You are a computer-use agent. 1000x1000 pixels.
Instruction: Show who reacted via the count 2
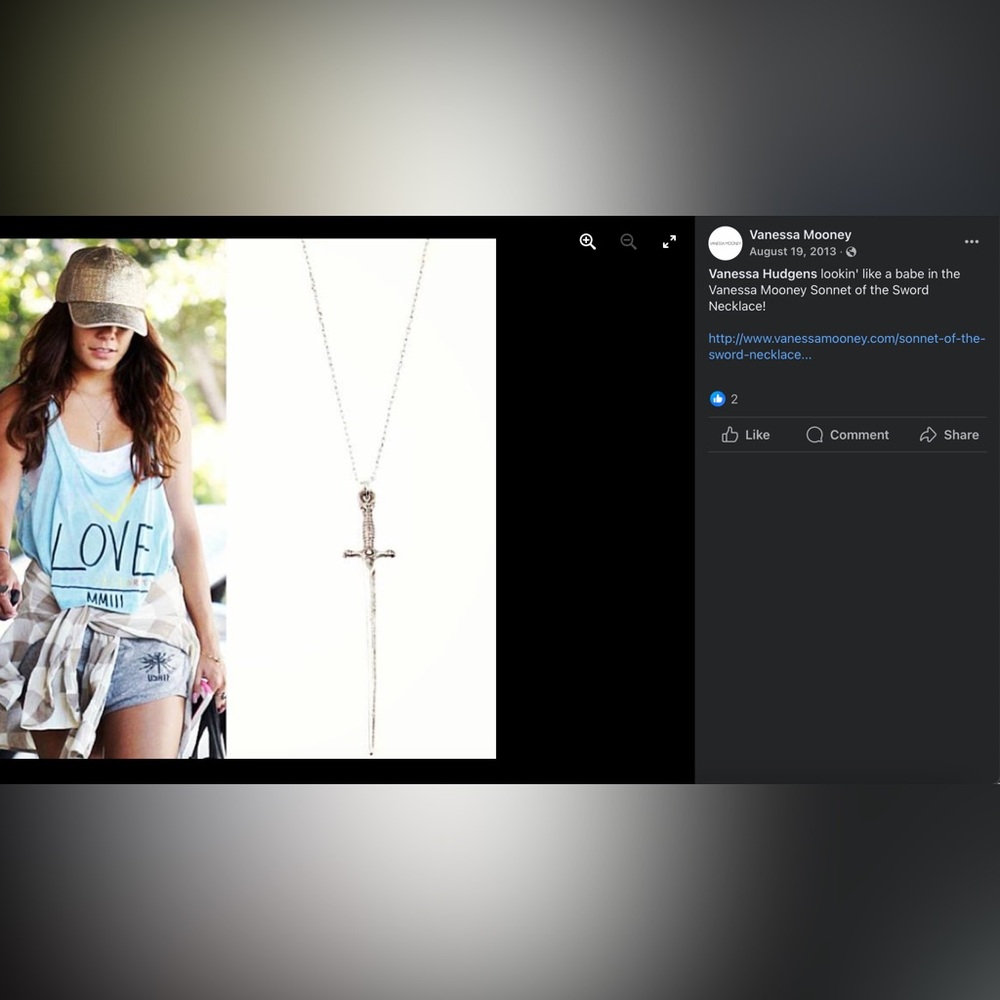734,399
